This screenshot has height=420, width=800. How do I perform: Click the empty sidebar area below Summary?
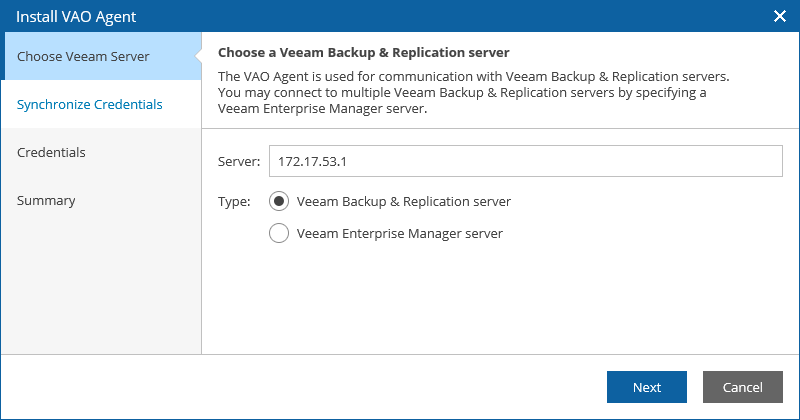click(x=100, y=290)
